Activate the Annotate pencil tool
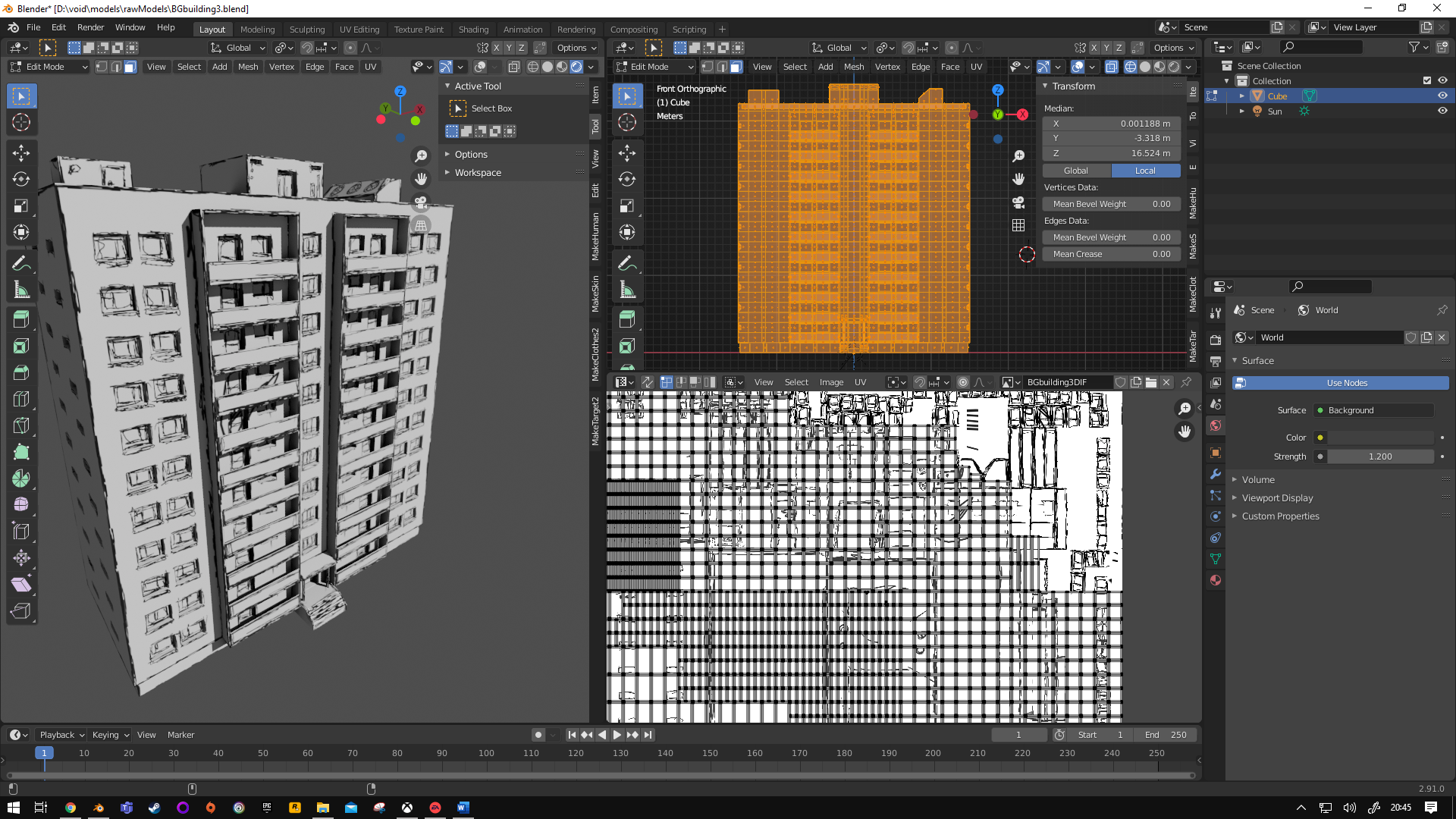 21,263
